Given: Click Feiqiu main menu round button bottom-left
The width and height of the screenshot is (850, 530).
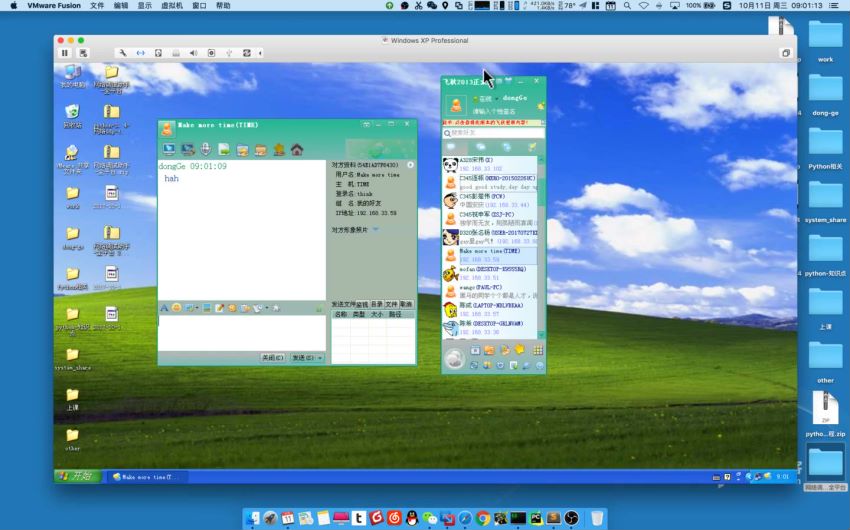Looking at the screenshot, I should [x=454, y=358].
